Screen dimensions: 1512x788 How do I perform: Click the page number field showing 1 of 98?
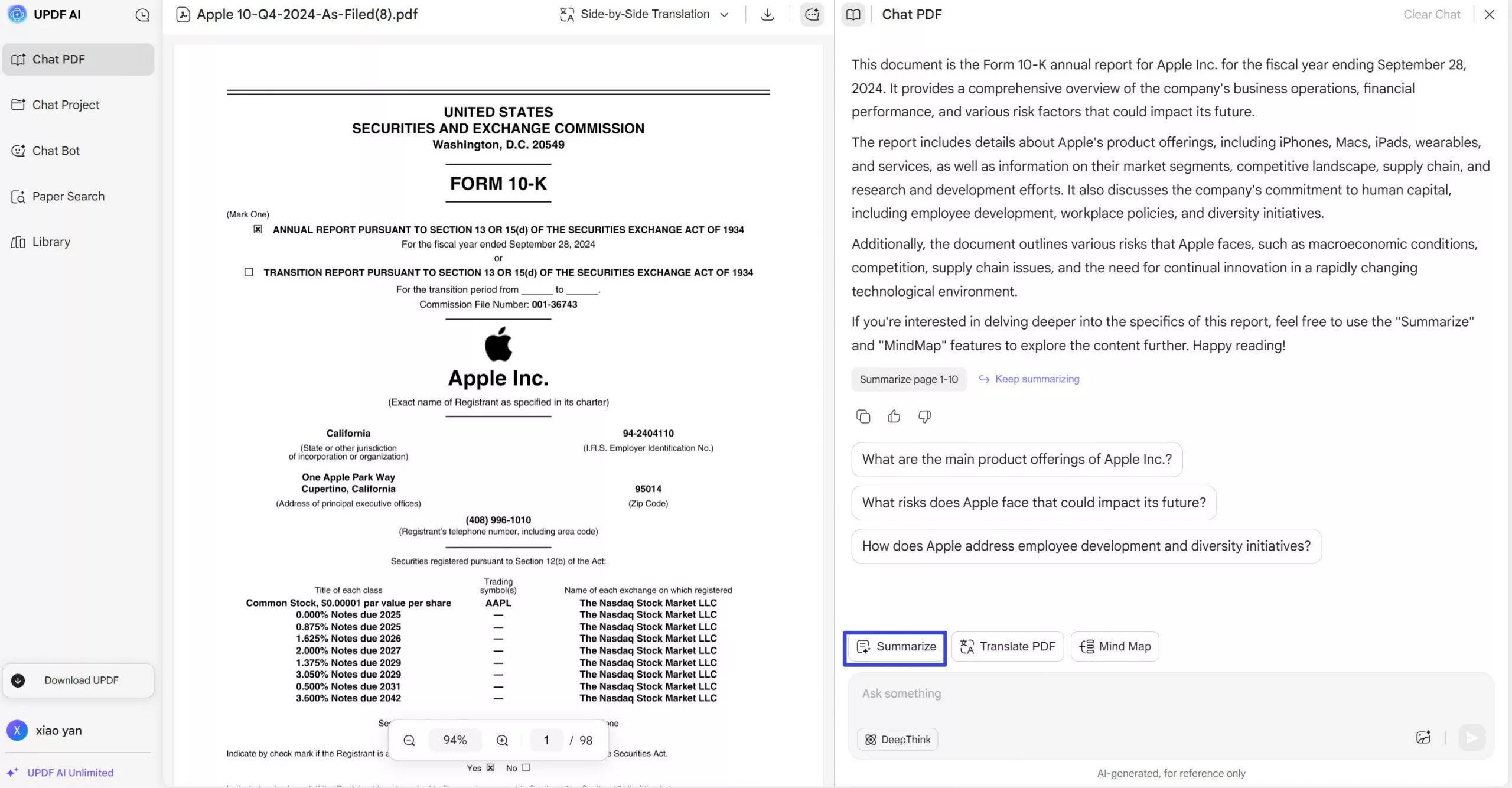(546, 740)
